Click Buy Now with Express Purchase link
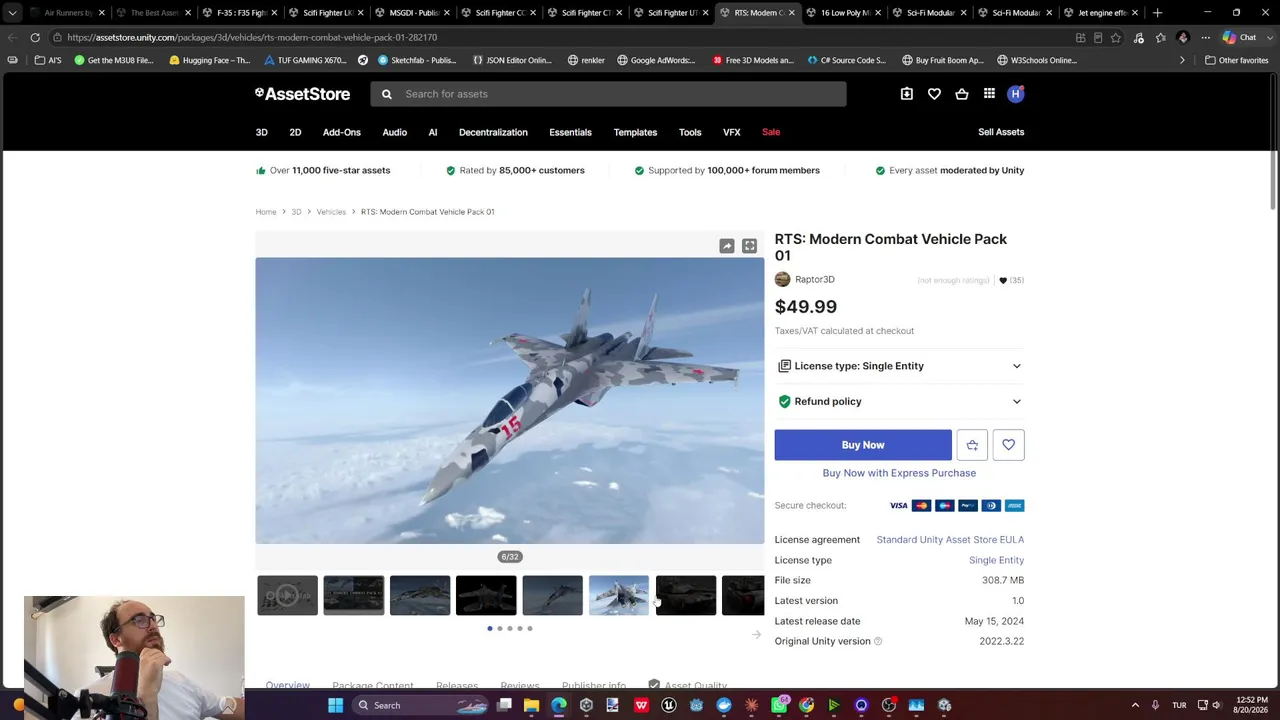This screenshot has height=720, width=1280. point(899,473)
